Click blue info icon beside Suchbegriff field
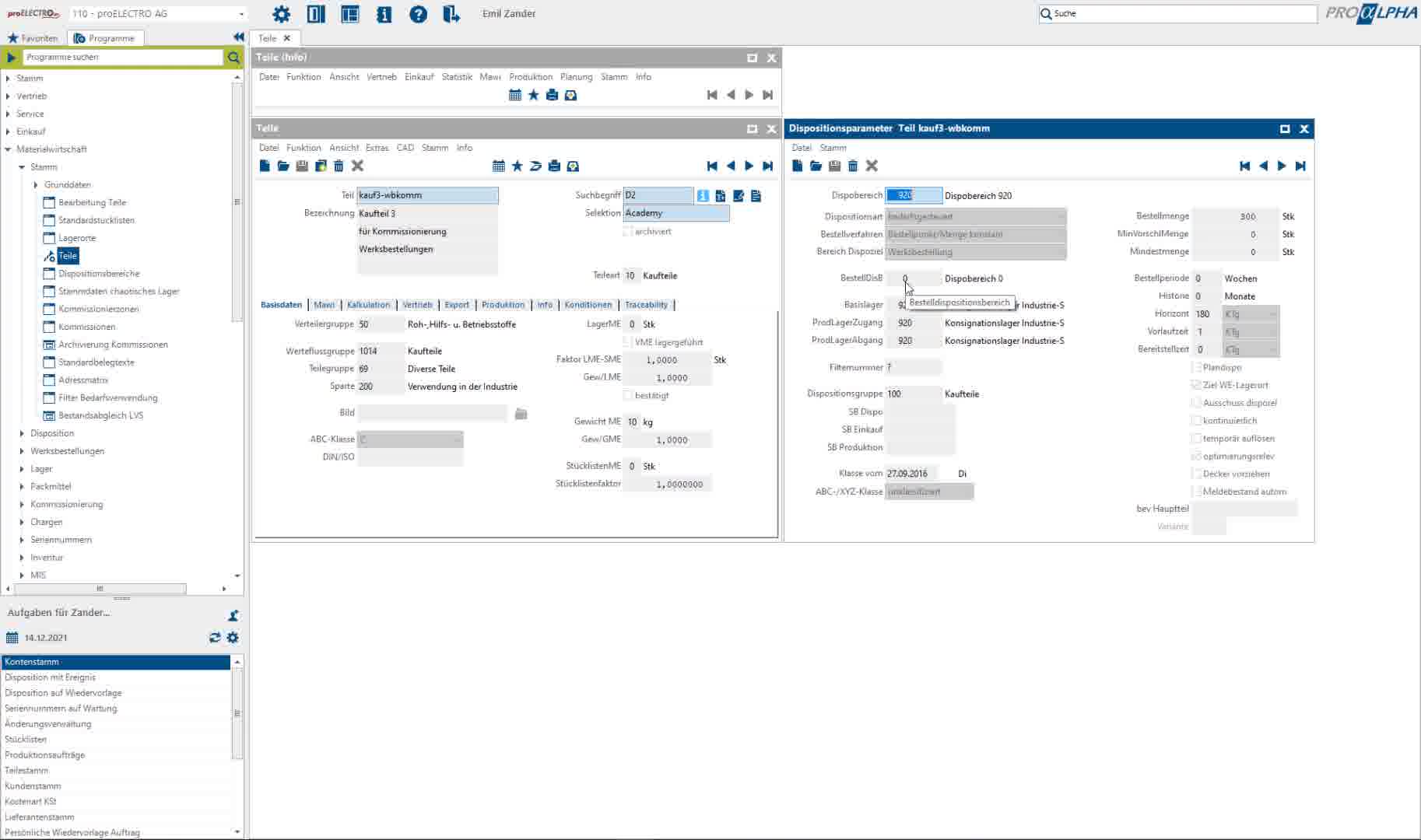This screenshot has width=1421, height=840. (x=703, y=196)
